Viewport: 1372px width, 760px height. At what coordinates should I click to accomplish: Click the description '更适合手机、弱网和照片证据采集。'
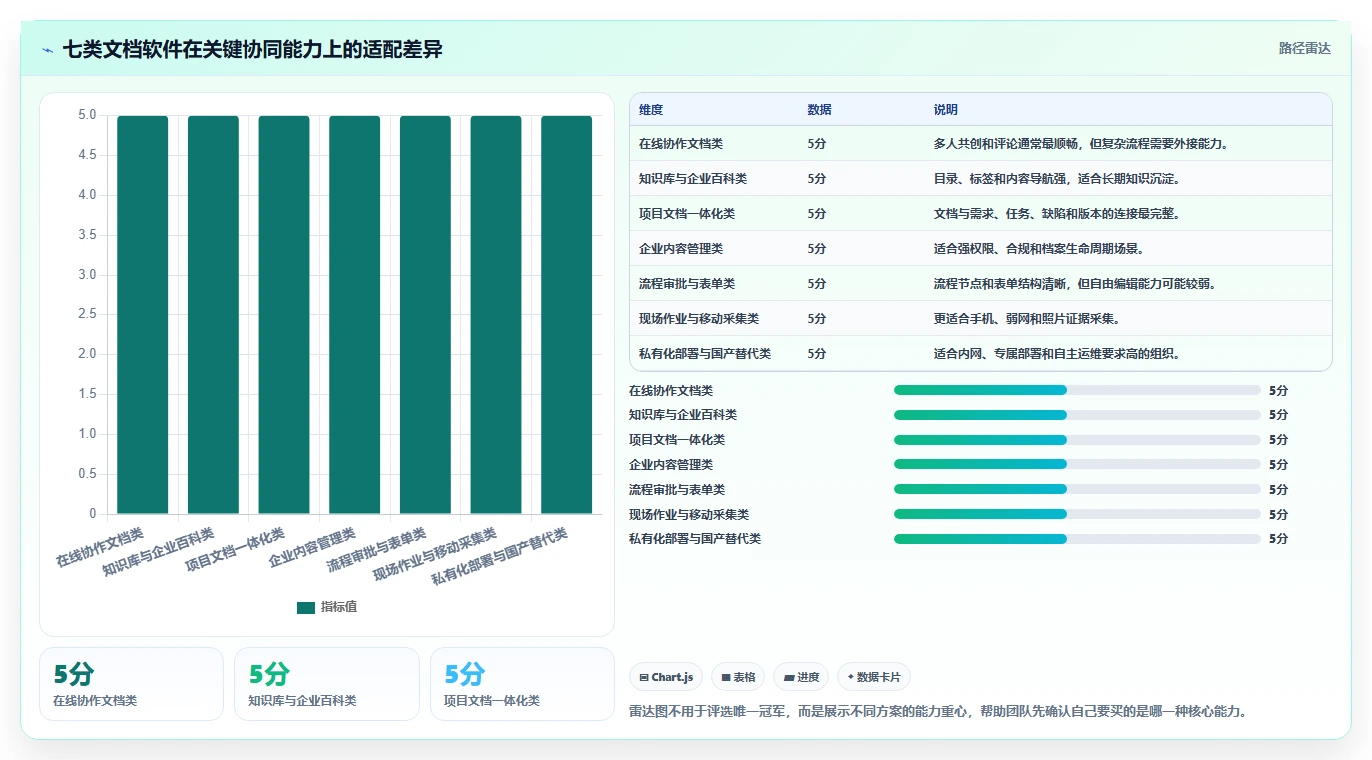[1027, 319]
